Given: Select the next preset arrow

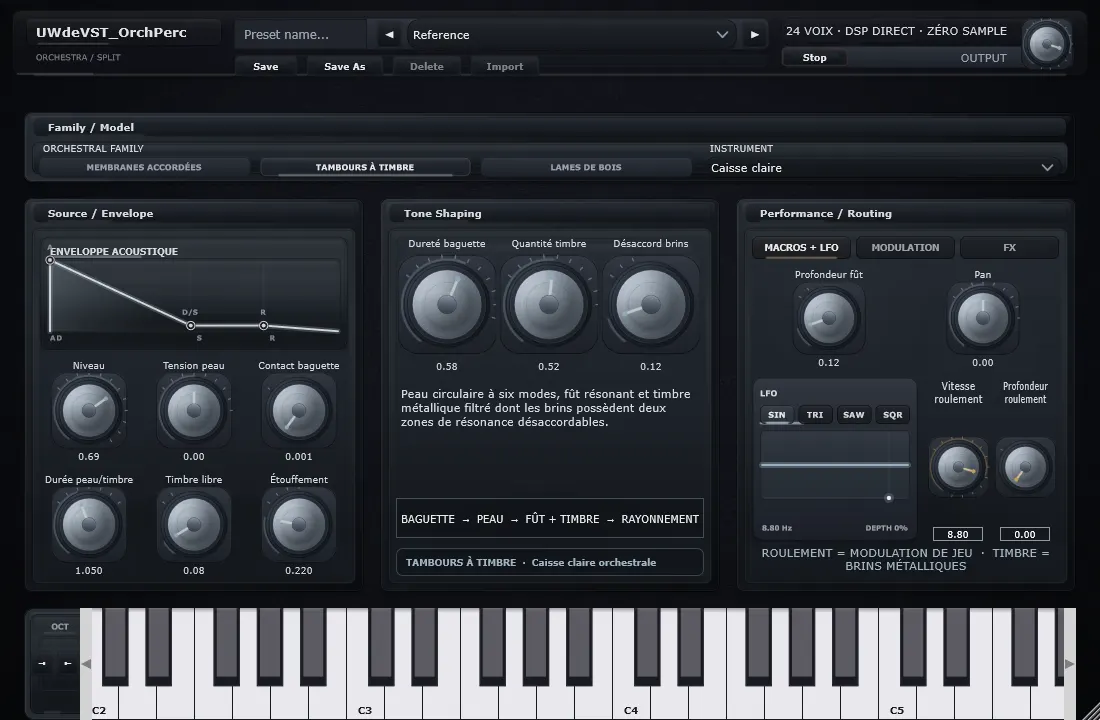Looking at the screenshot, I should pos(755,34).
